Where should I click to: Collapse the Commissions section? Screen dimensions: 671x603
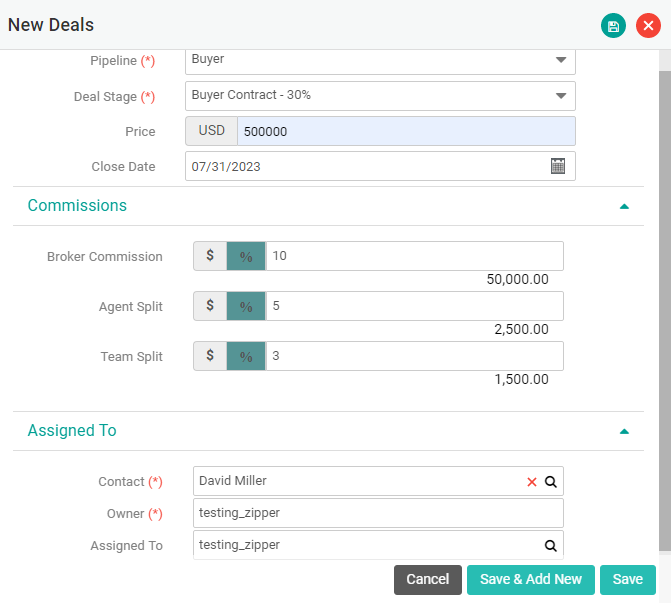(624, 206)
